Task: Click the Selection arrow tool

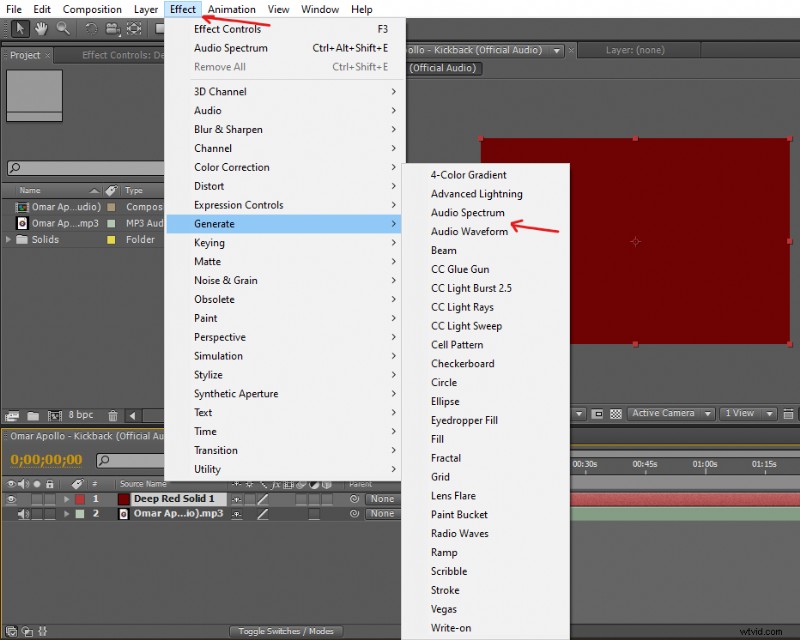Action: 20,29
